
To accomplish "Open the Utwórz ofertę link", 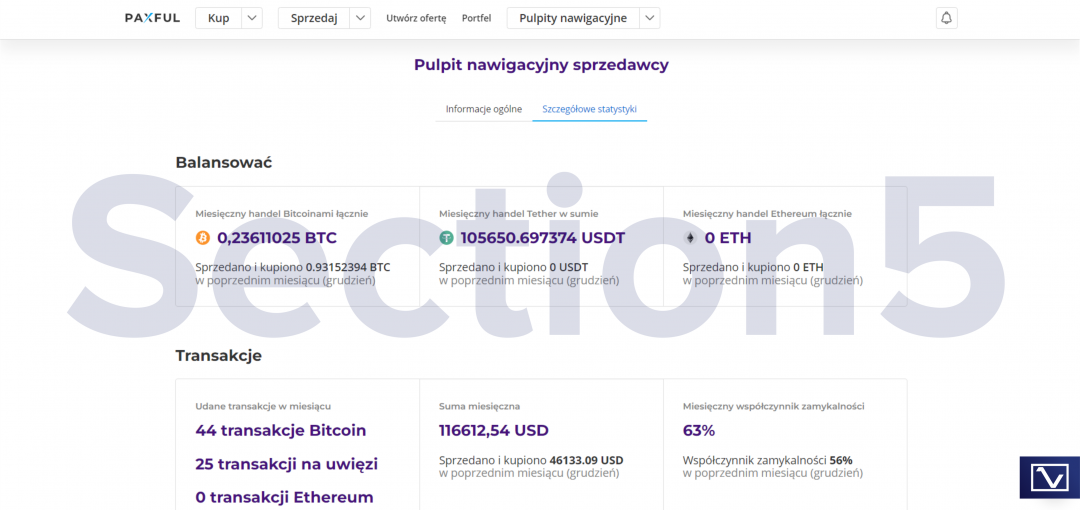I will tap(416, 18).
